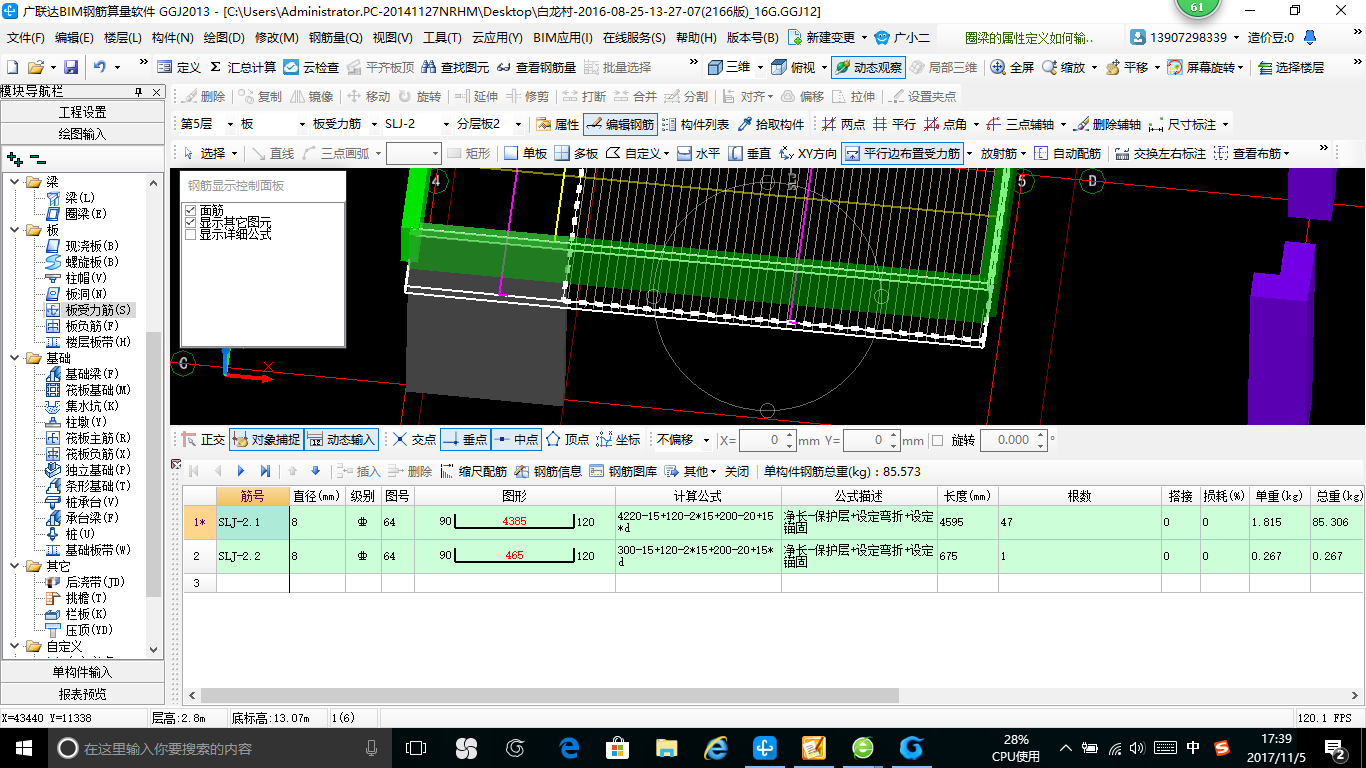Toggle 垂点 perpendicular snap

coord(465,440)
